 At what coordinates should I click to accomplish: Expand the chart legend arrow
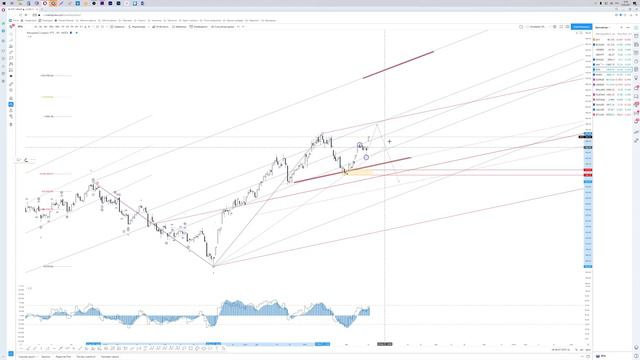(x=29, y=36)
